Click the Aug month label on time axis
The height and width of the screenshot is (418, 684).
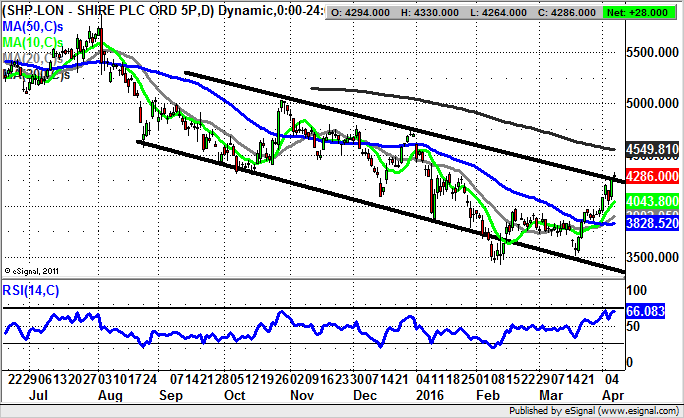pos(108,394)
